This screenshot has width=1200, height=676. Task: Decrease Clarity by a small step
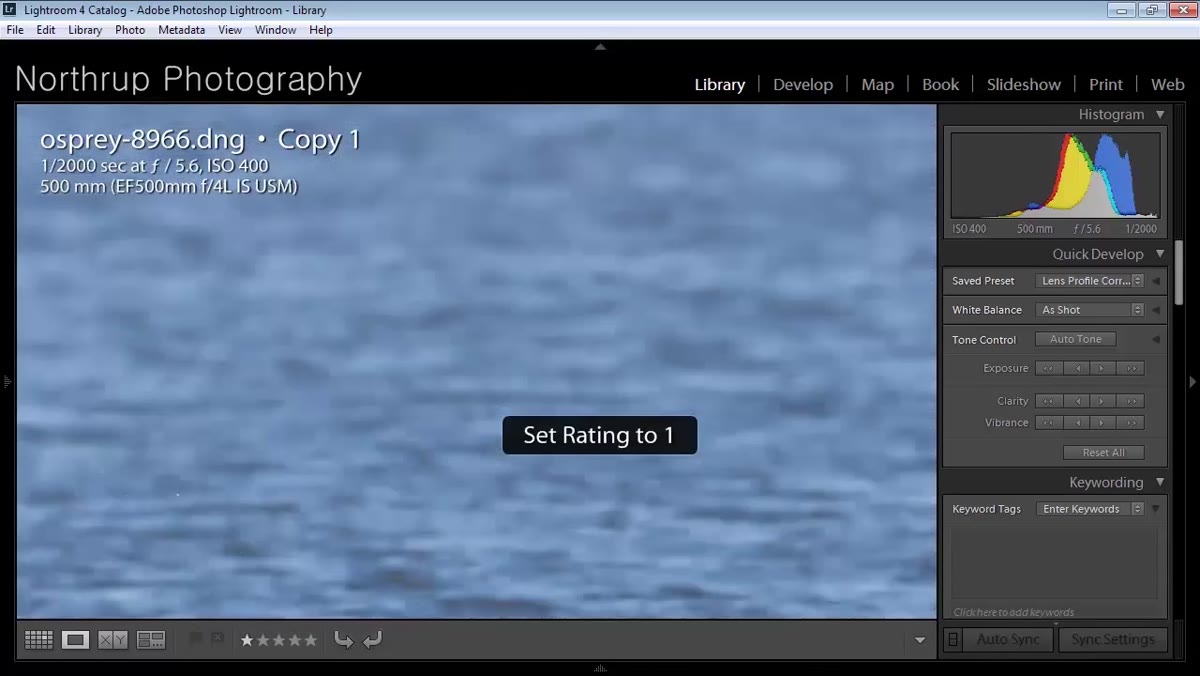tap(1076, 401)
